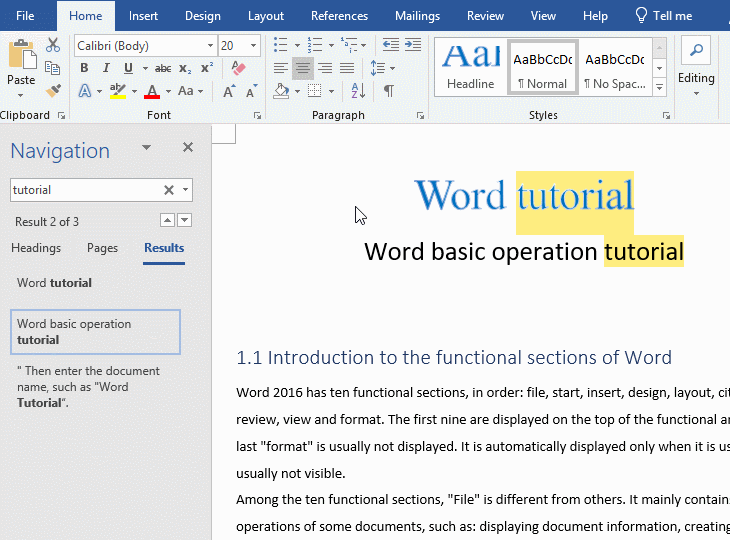Viewport: 730px width, 540px height.
Task: Click the Paste clipboard icon
Action: click(21, 55)
